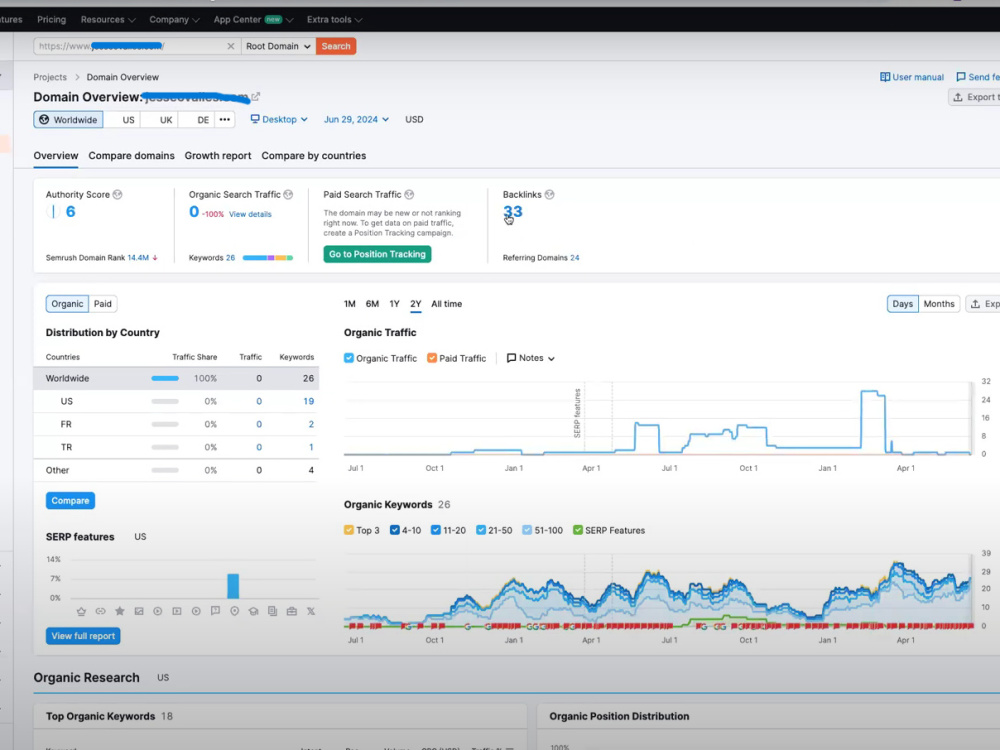Click the Backlinks value 33

click(513, 212)
